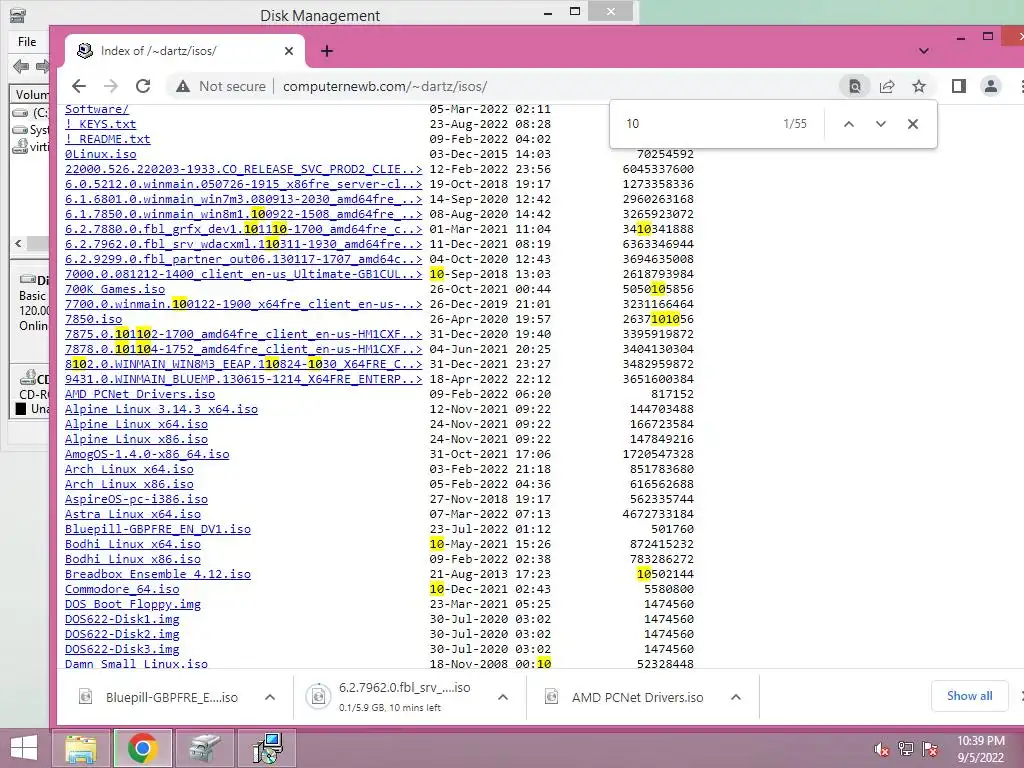Download DOS622-Disk2.img
Screen dimensions: 1024x768
[122, 635]
